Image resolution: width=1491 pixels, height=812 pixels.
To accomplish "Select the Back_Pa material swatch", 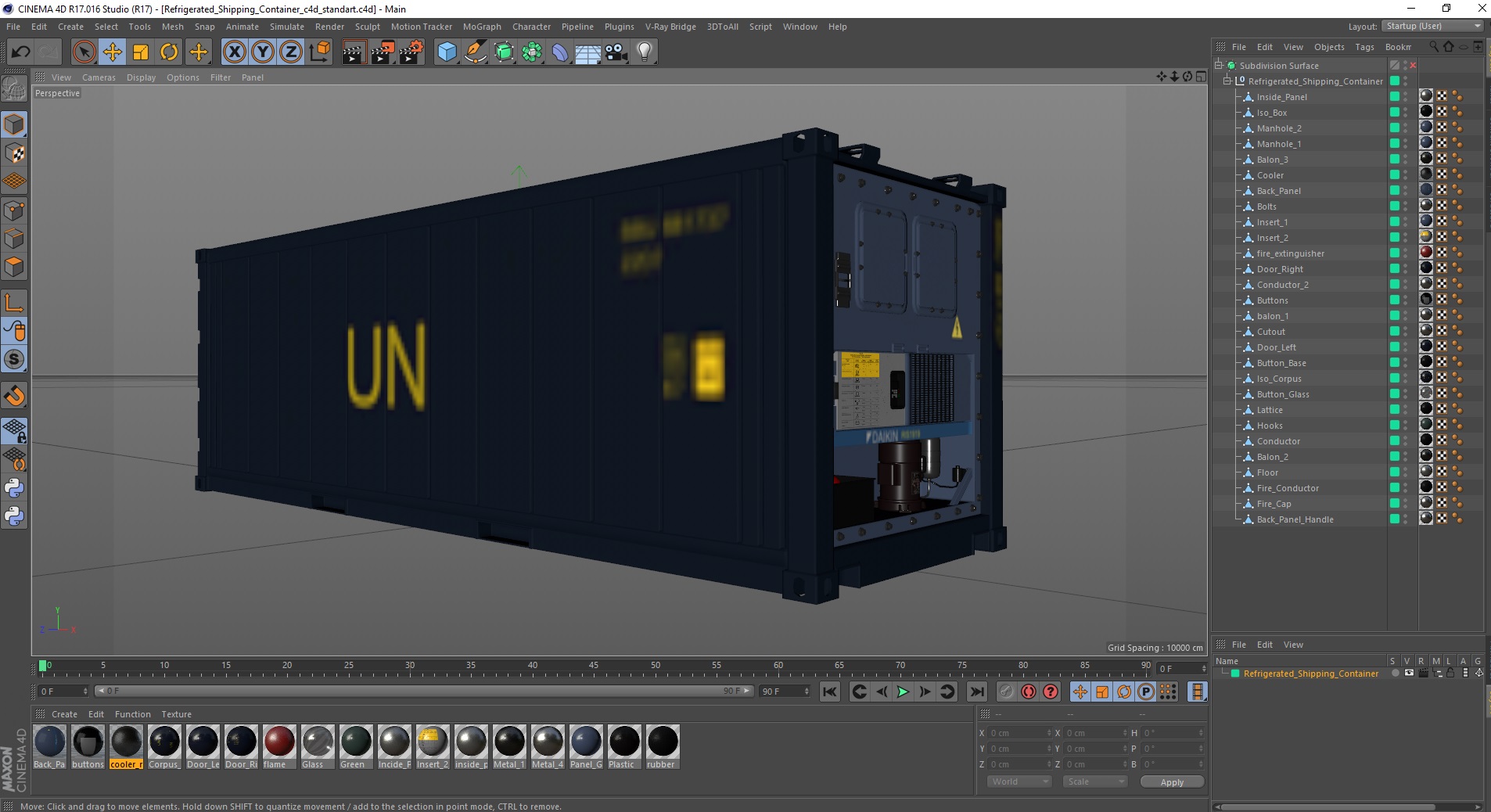I will tap(49, 747).
